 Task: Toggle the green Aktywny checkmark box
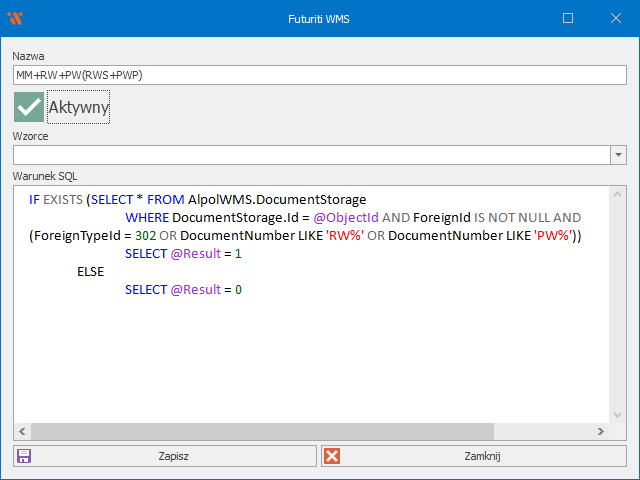29,107
